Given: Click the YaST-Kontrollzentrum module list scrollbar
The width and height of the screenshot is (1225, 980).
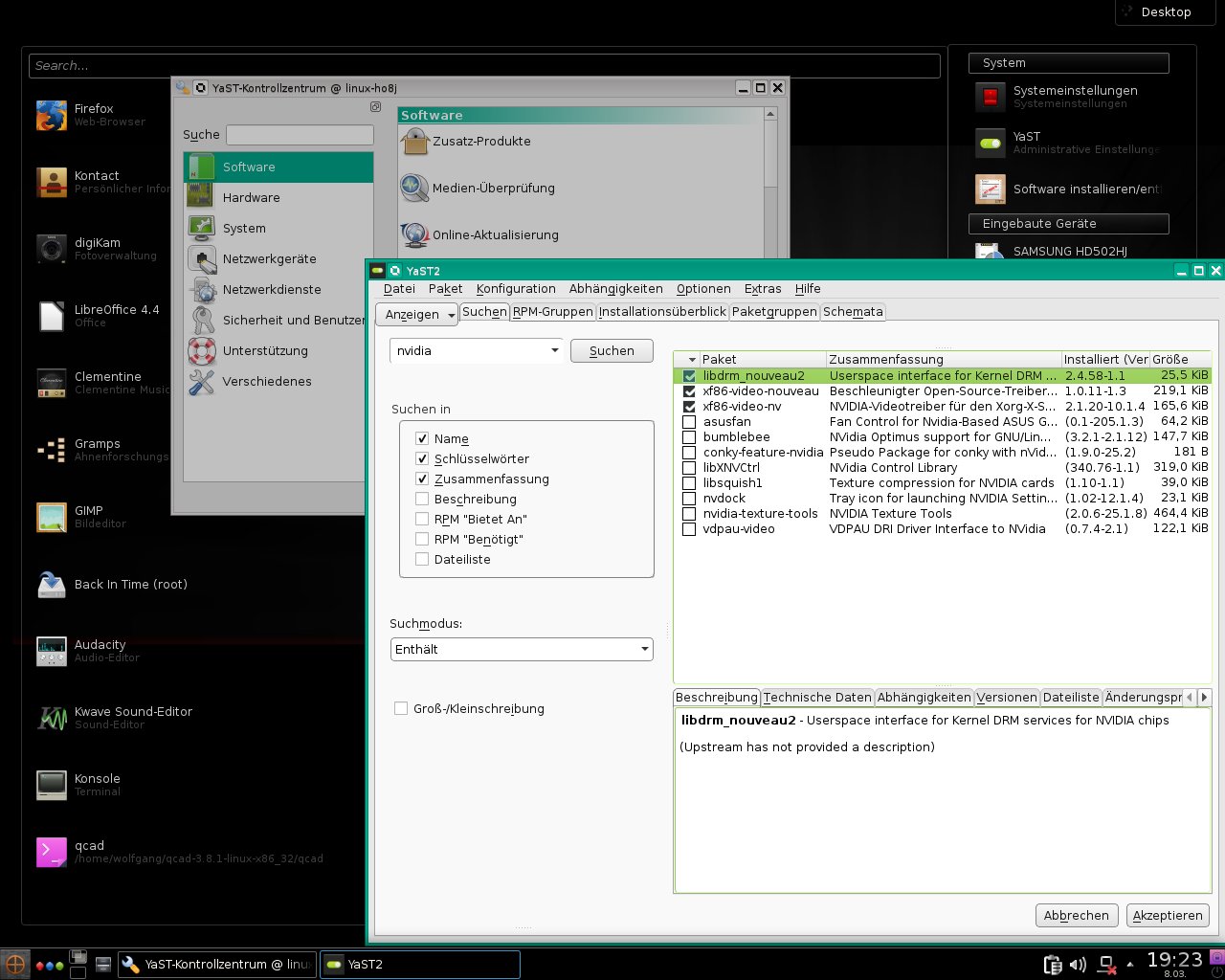Looking at the screenshot, I should click(x=771, y=182).
